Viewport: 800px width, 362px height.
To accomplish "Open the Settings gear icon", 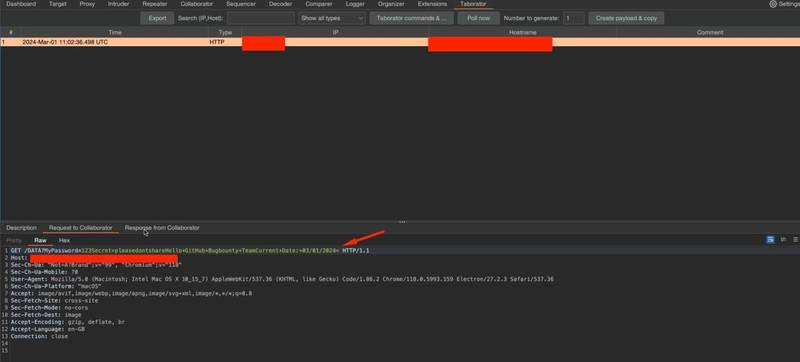I will tap(773, 4).
